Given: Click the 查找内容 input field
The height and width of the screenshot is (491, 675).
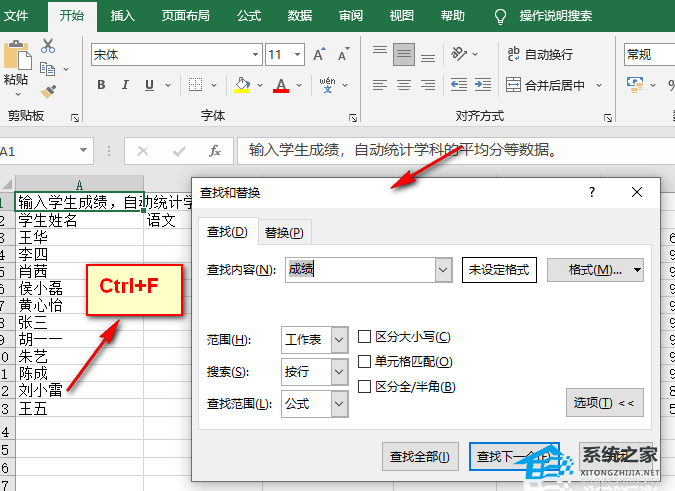Looking at the screenshot, I should click(360, 270).
